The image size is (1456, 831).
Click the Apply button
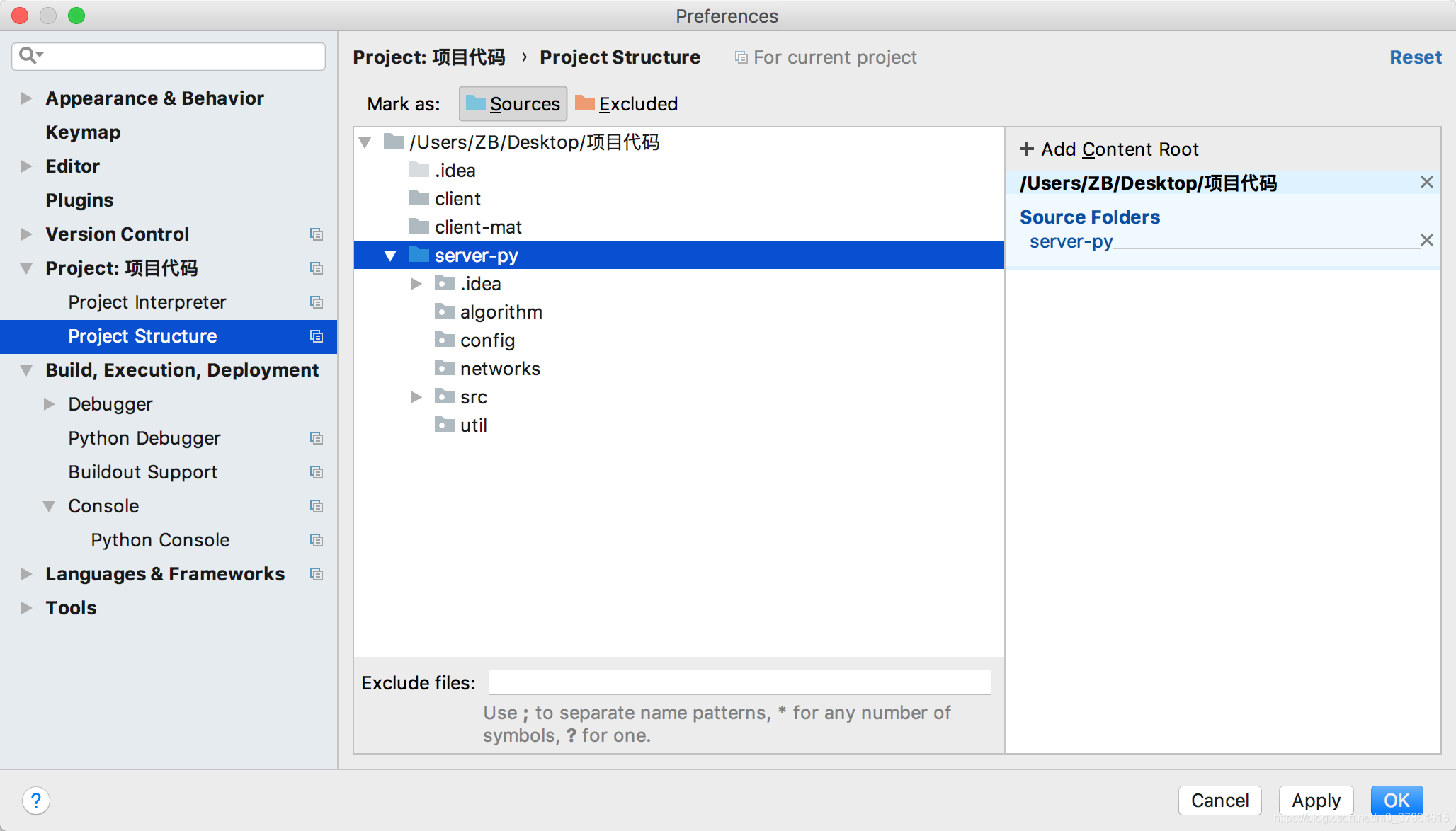1315,801
